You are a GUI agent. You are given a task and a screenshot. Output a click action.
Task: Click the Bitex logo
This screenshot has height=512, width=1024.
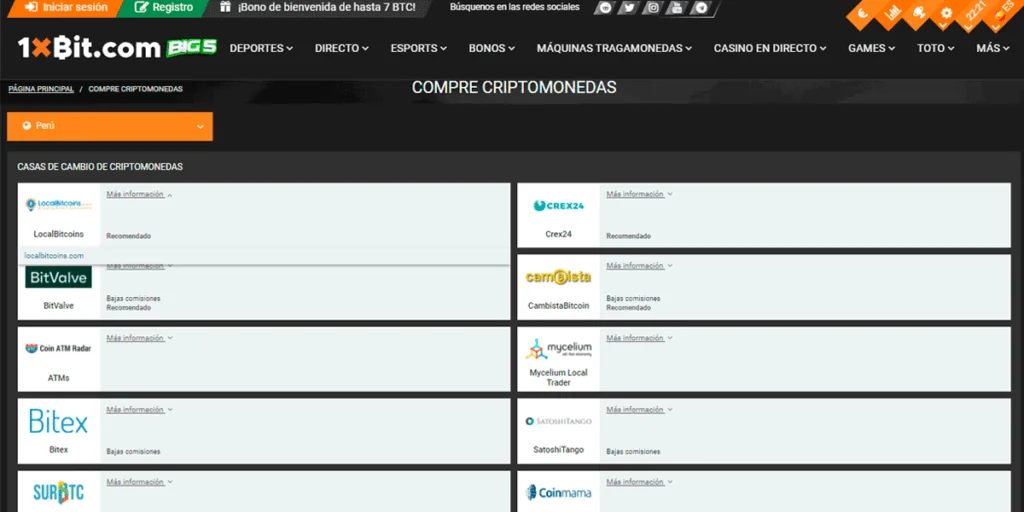click(58, 423)
